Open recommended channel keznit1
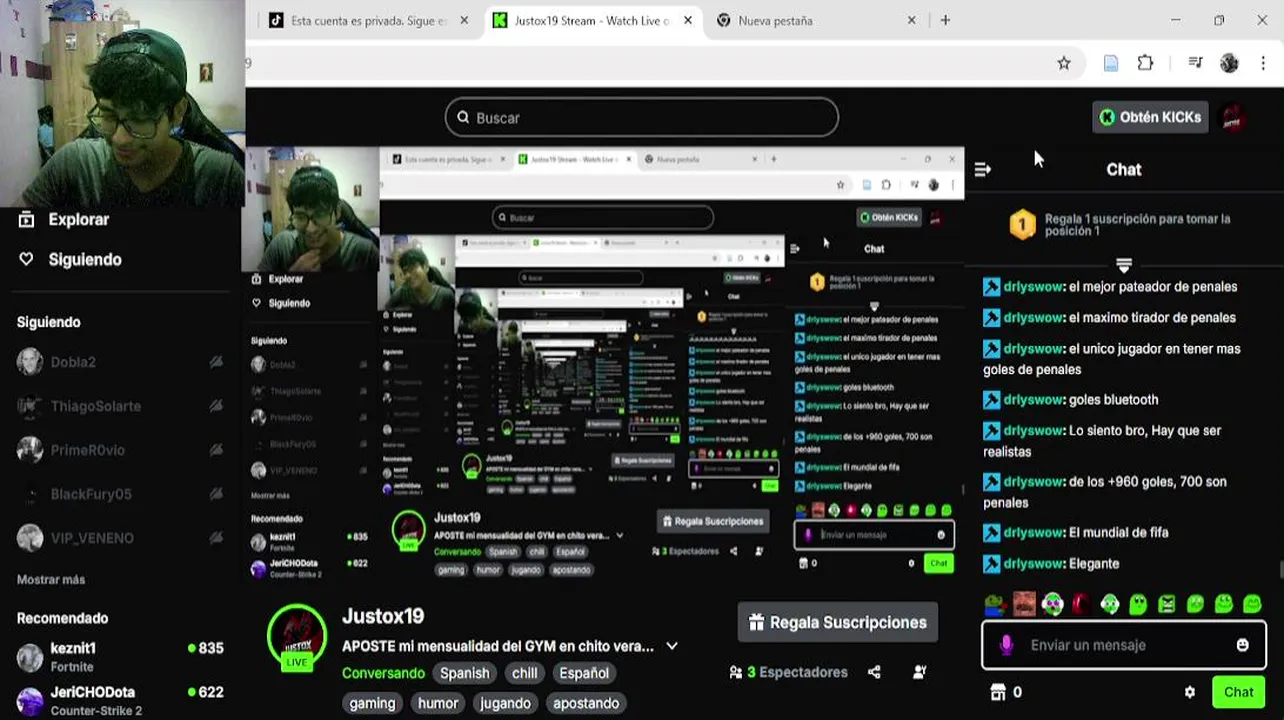Image resolution: width=1284 pixels, height=720 pixels. 120,656
